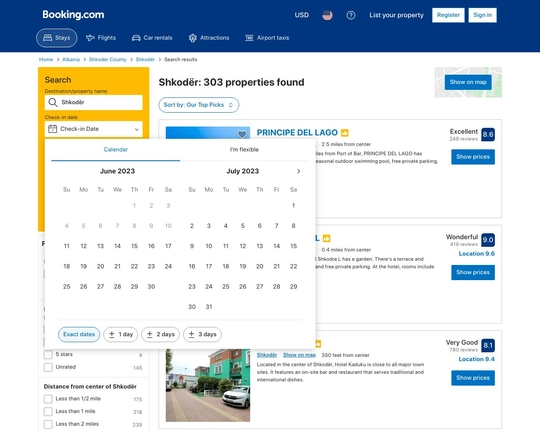Select the plus-minus 2 days option
The image size is (540, 432).
[x=160, y=335]
